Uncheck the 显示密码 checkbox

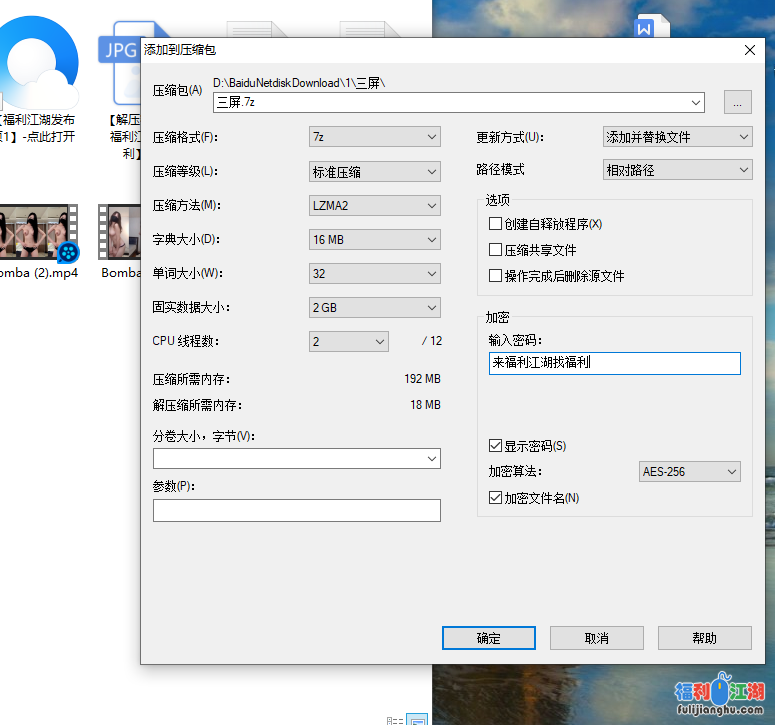tap(496, 446)
